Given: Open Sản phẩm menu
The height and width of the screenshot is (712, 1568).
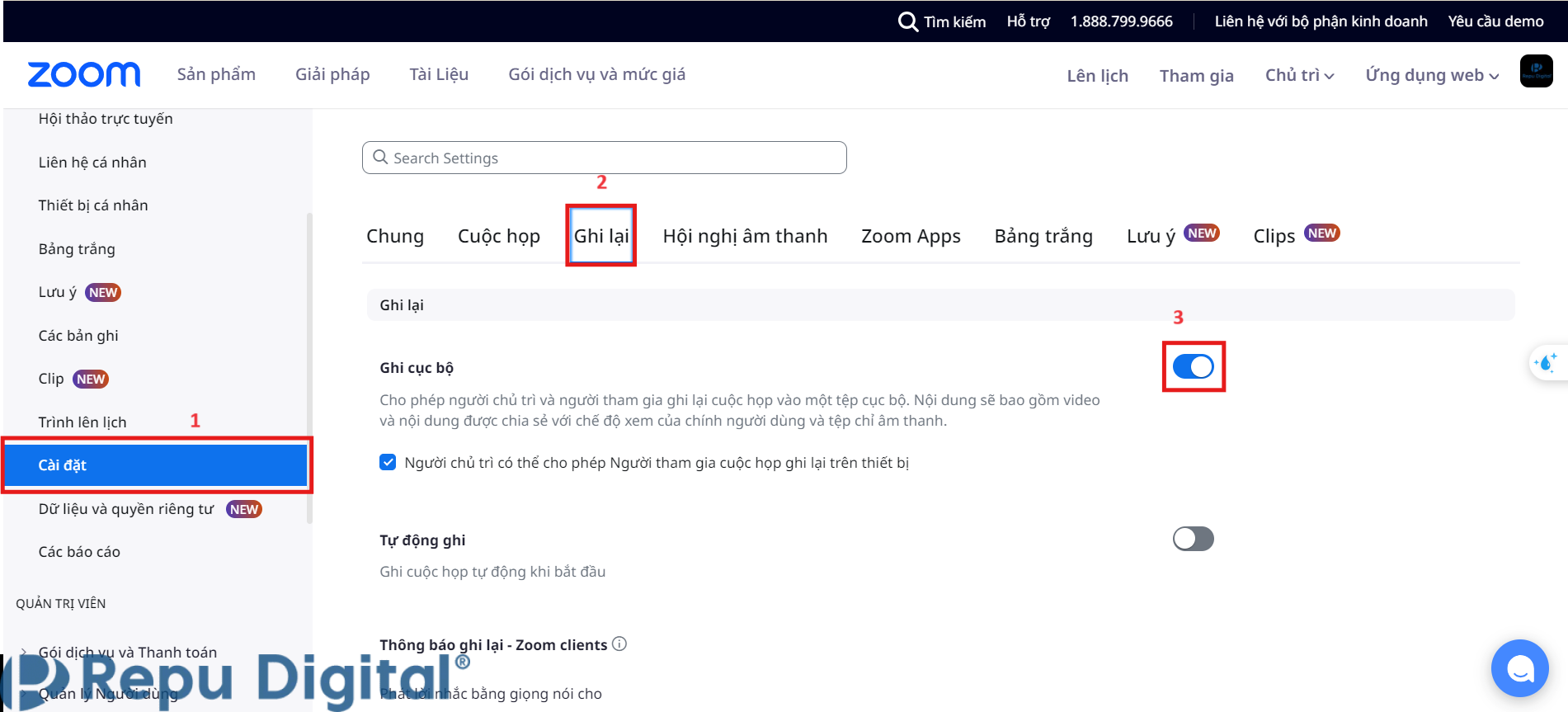Looking at the screenshot, I should click(x=216, y=74).
